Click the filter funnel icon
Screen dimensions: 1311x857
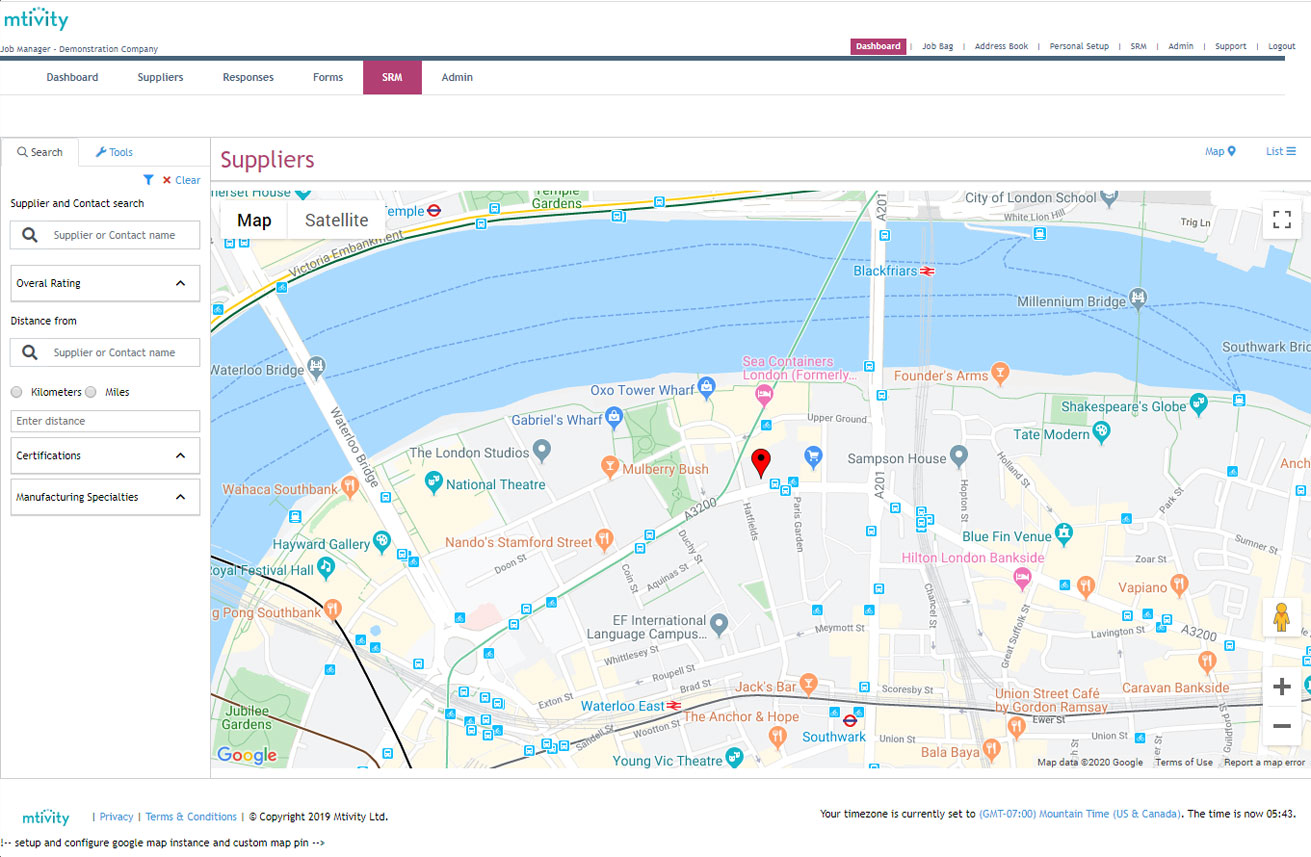pos(148,180)
